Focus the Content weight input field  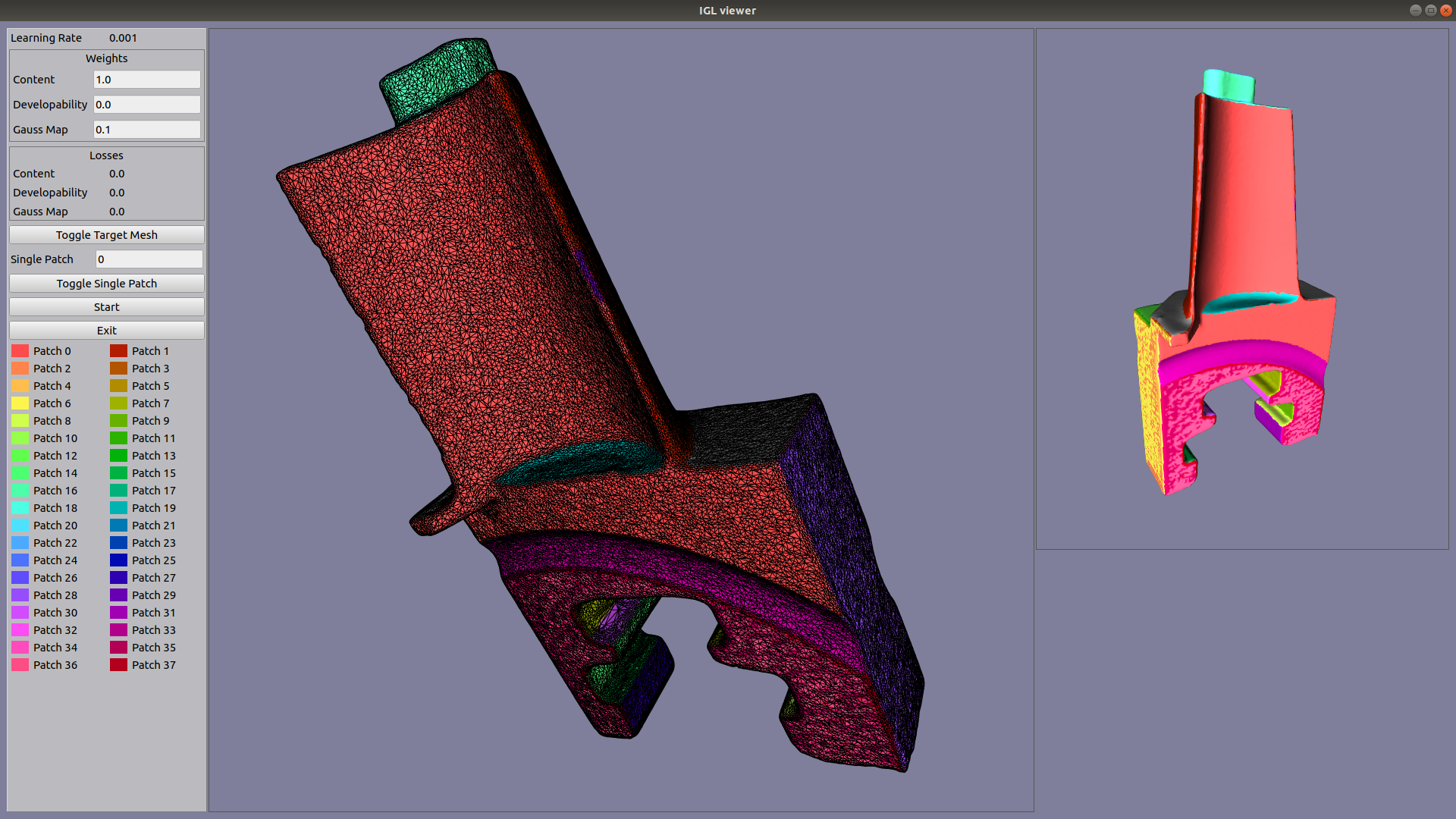coord(146,80)
